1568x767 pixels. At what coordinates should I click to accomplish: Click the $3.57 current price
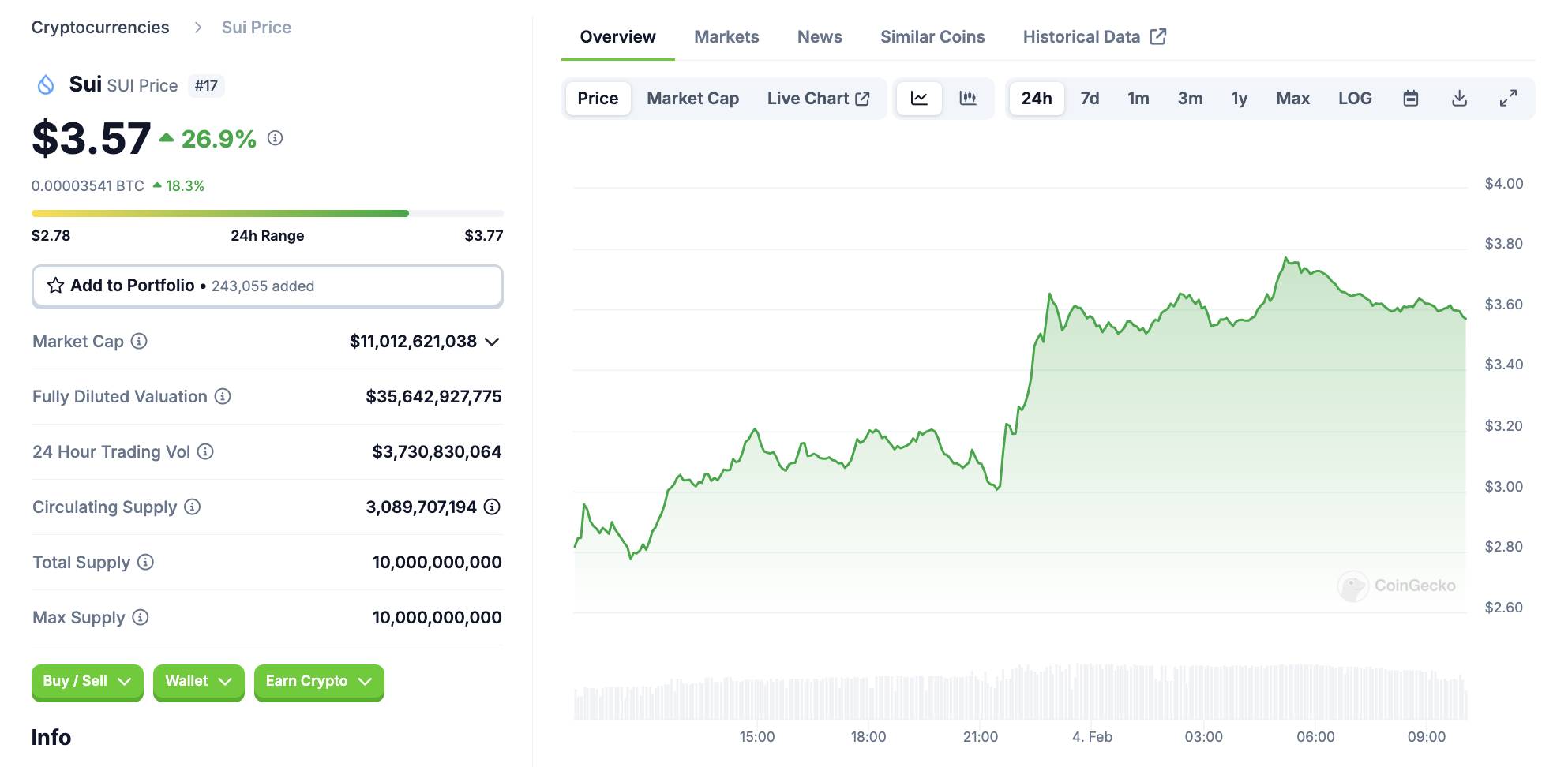pos(91,138)
